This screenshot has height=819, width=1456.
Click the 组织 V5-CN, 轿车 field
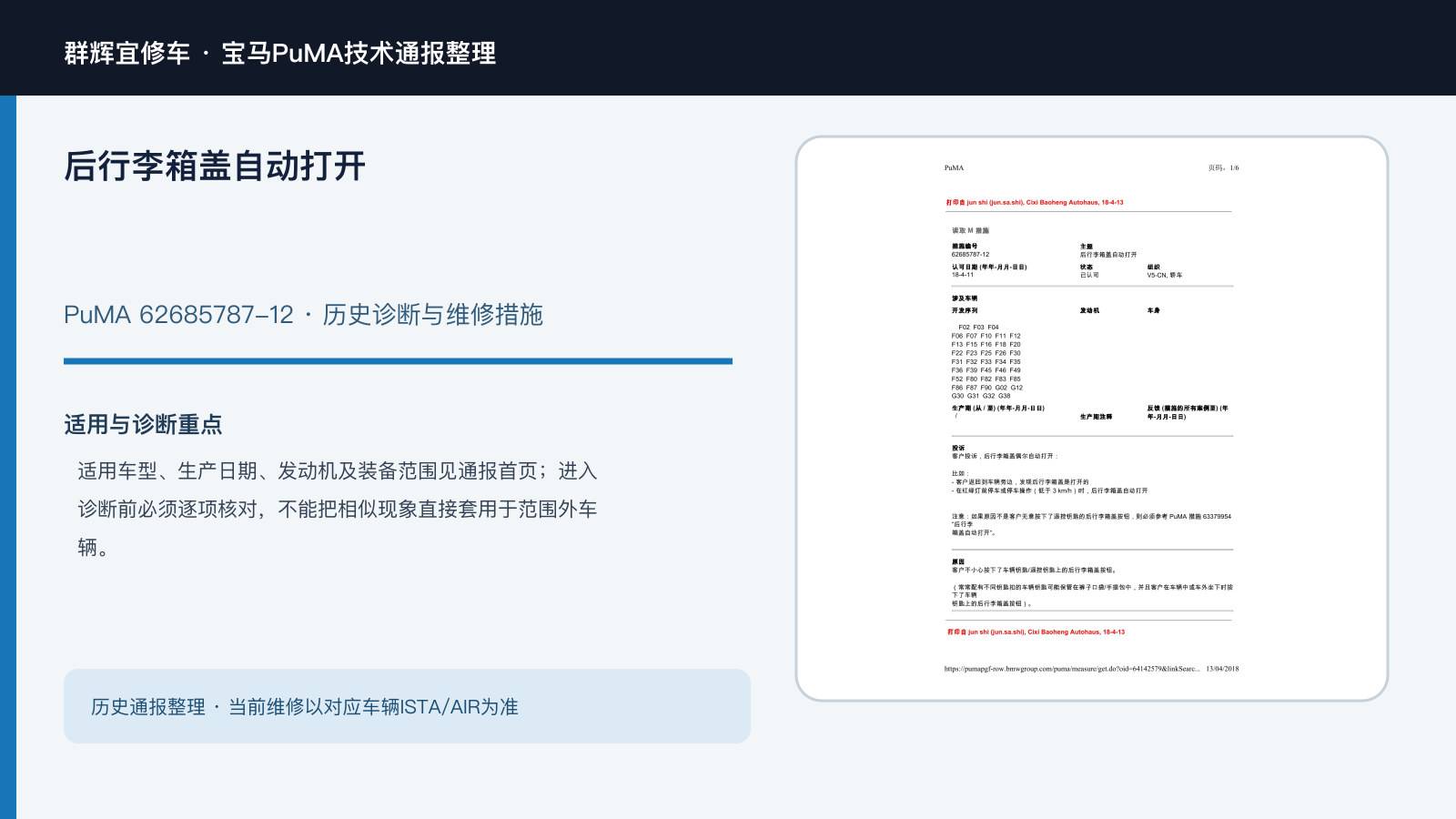click(x=1165, y=271)
